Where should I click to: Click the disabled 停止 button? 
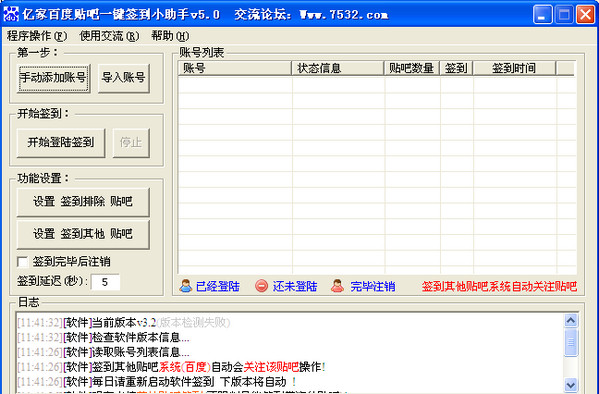(x=131, y=143)
